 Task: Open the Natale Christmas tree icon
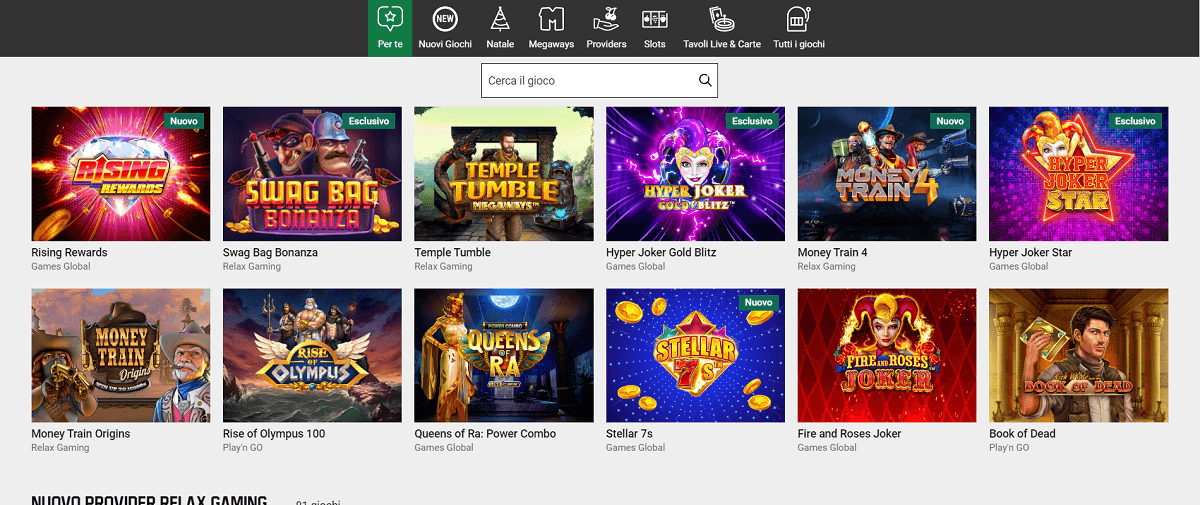pos(500,18)
